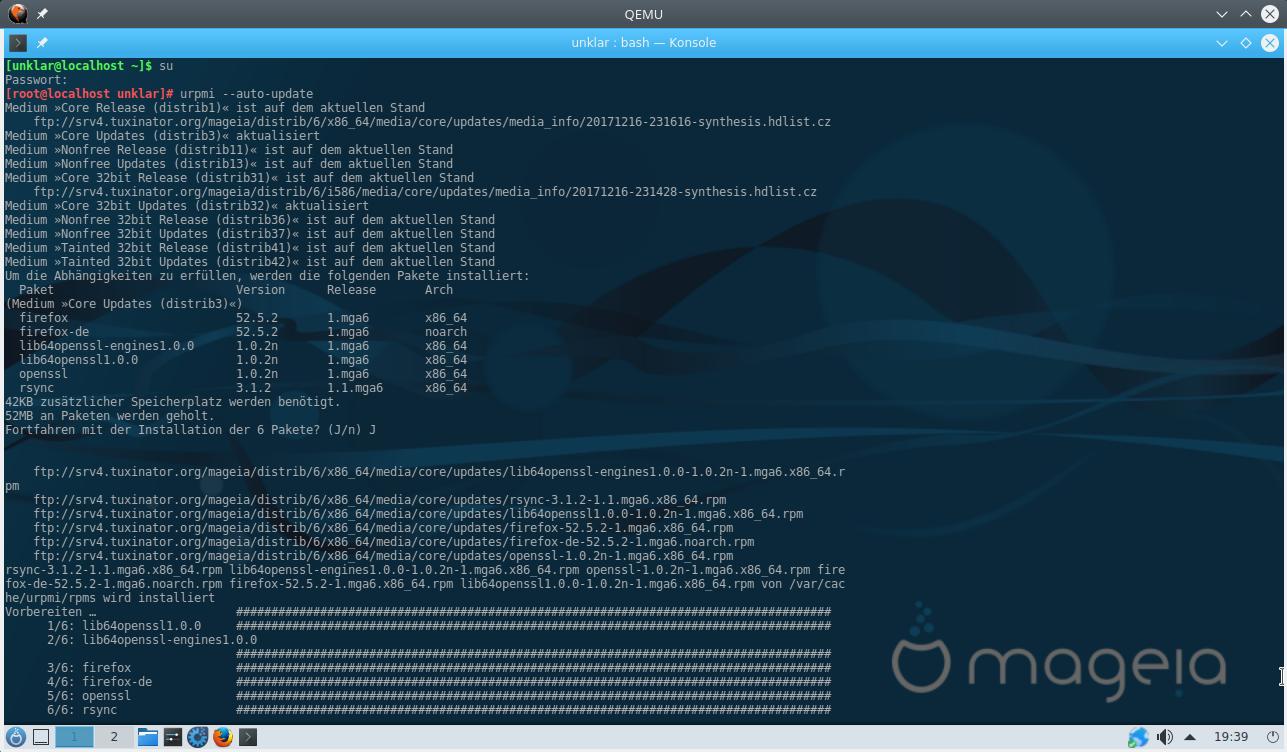Click 'Fortfahren mit der Installation' prompt line
This screenshot has height=752, width=1287.
[190, 430]
